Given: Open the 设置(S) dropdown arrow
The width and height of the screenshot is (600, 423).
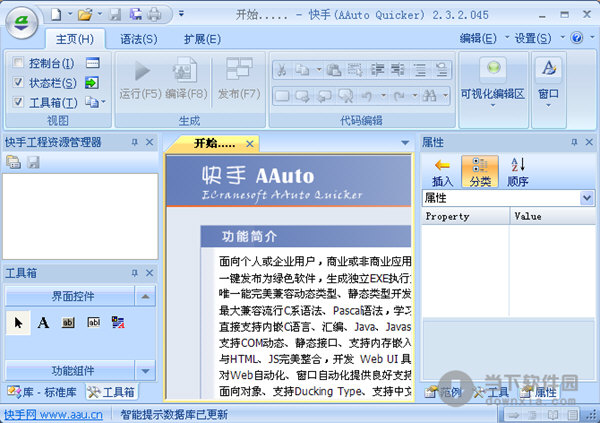Looking at the screenshot, I should 562,38.
